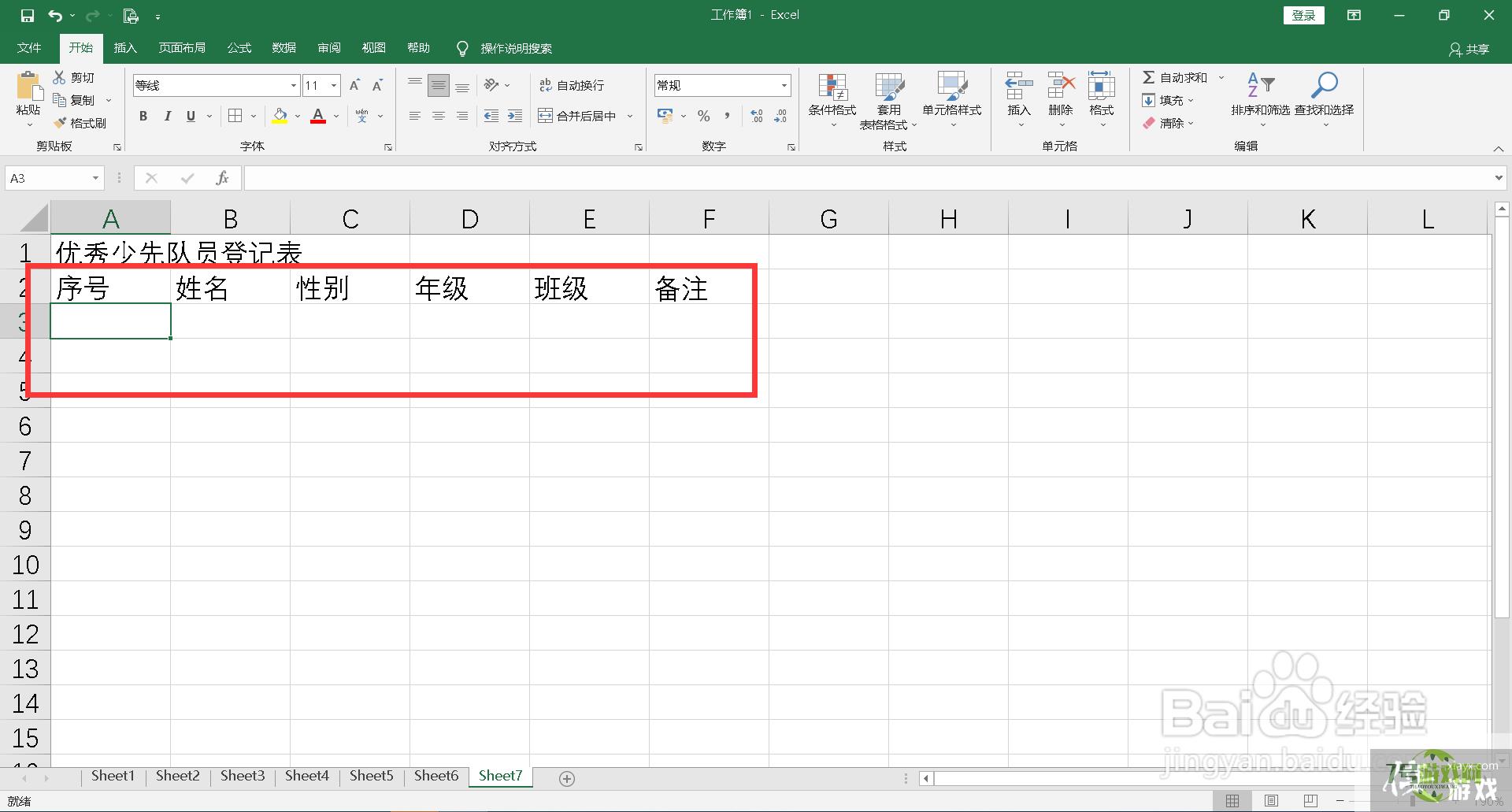
Task: Open the Name Box dropdown
Action: (95, 178)
